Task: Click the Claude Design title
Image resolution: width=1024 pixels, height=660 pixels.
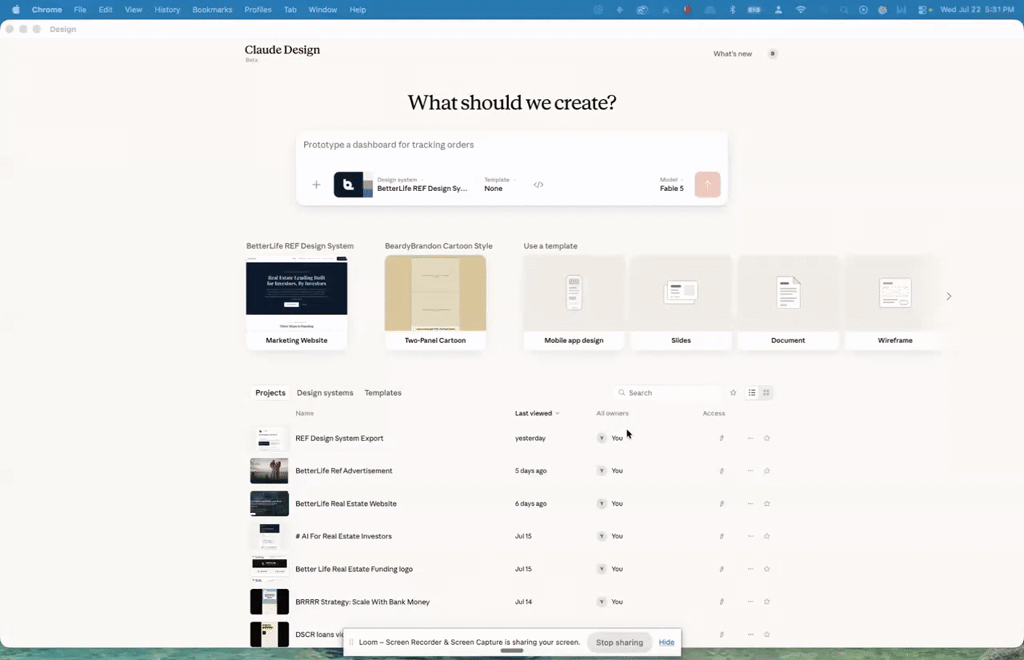Action: click(x=282, y=50)
